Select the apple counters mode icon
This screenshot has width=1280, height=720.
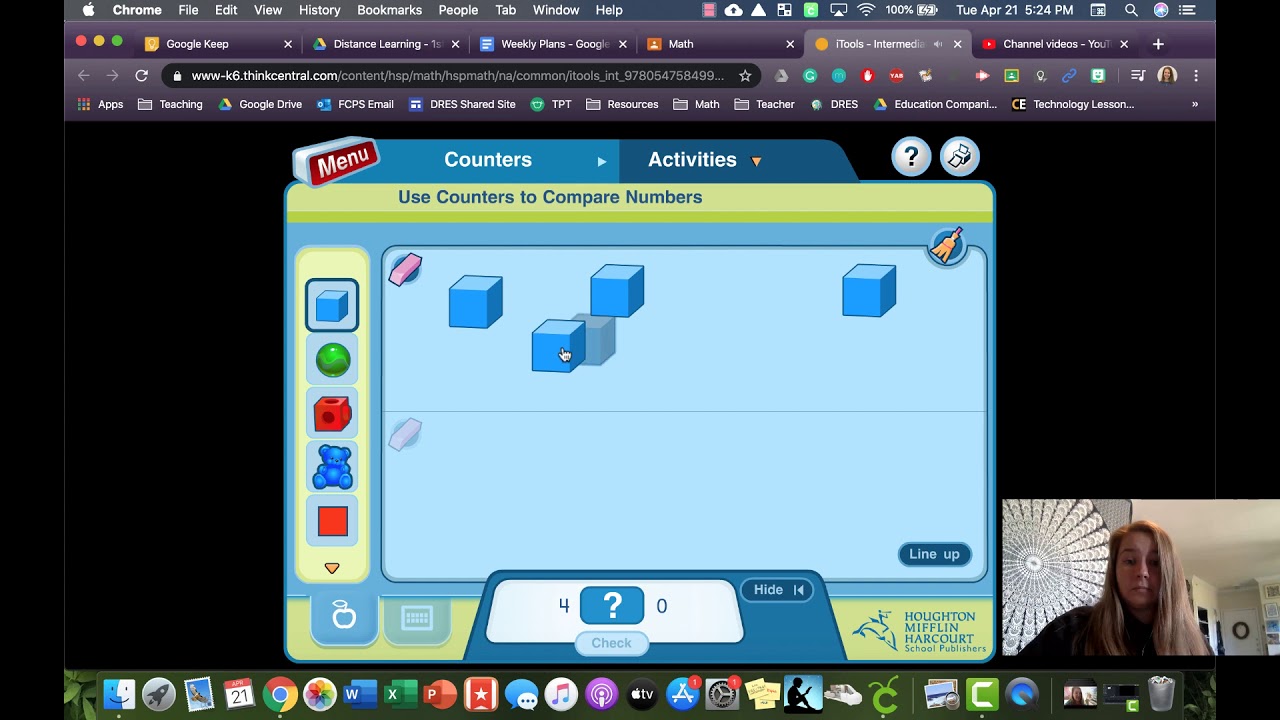point(344,617)
